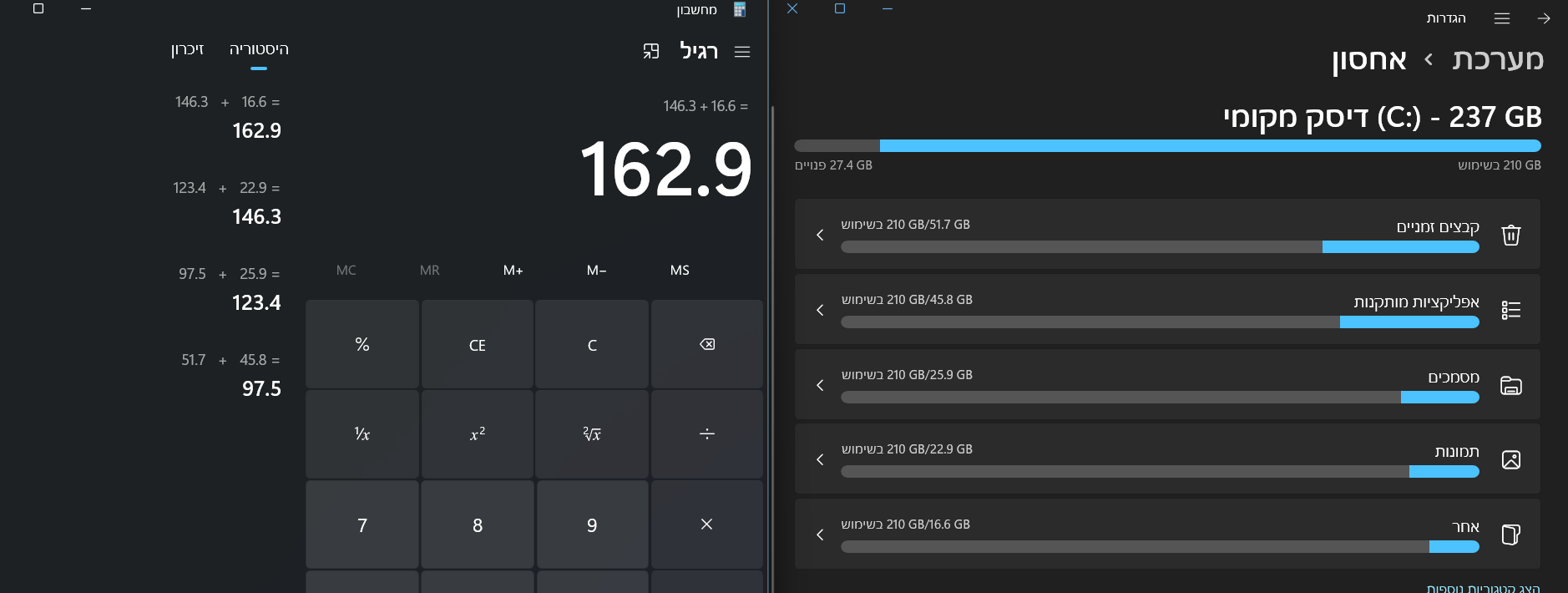Click the Documents usage bar

tap(1160, 398)
